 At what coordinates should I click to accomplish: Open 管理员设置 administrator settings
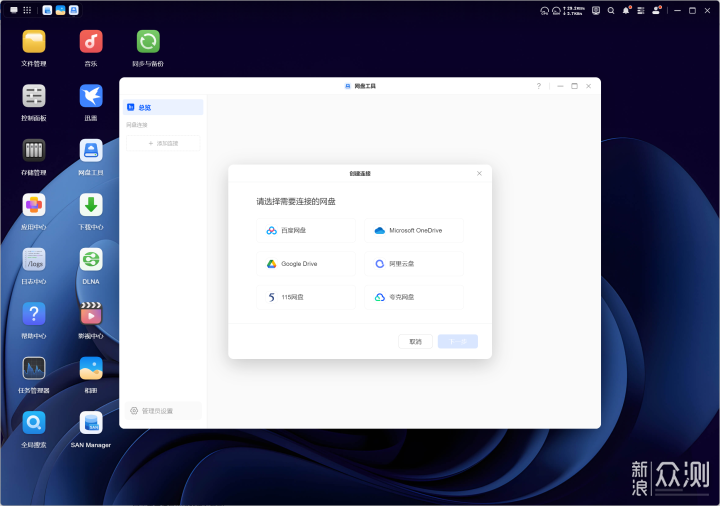tap(163, 411)
